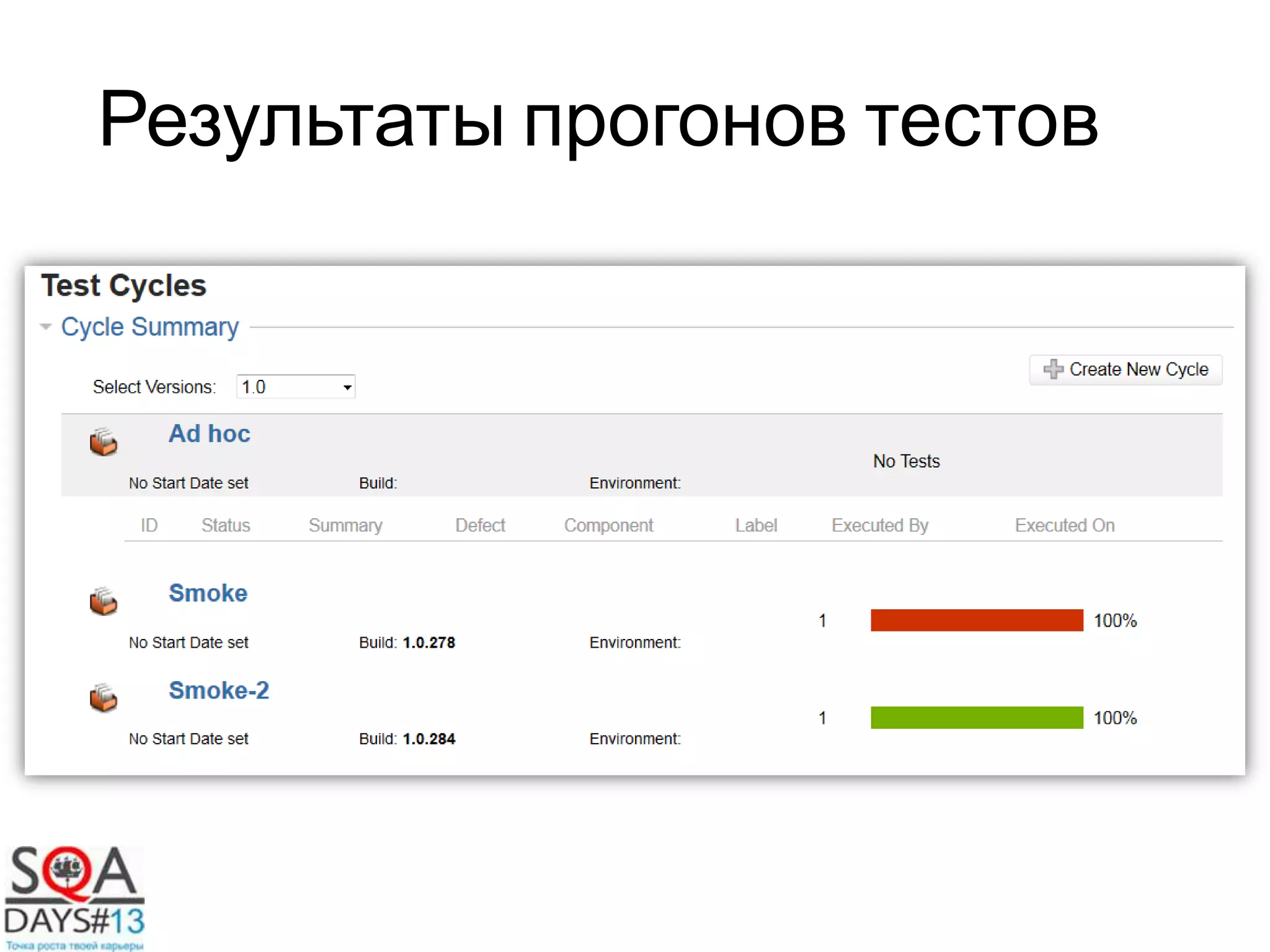
Task: Click the Smoke cycle 100% label
Action: (x=1115, y=620)
